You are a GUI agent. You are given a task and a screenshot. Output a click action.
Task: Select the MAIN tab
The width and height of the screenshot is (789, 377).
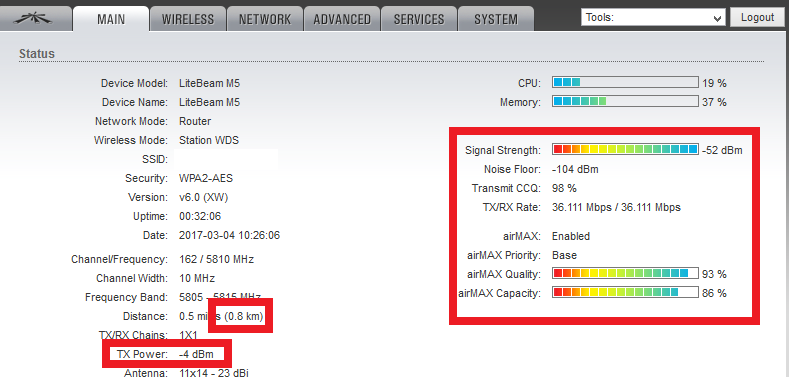(111, 19)
